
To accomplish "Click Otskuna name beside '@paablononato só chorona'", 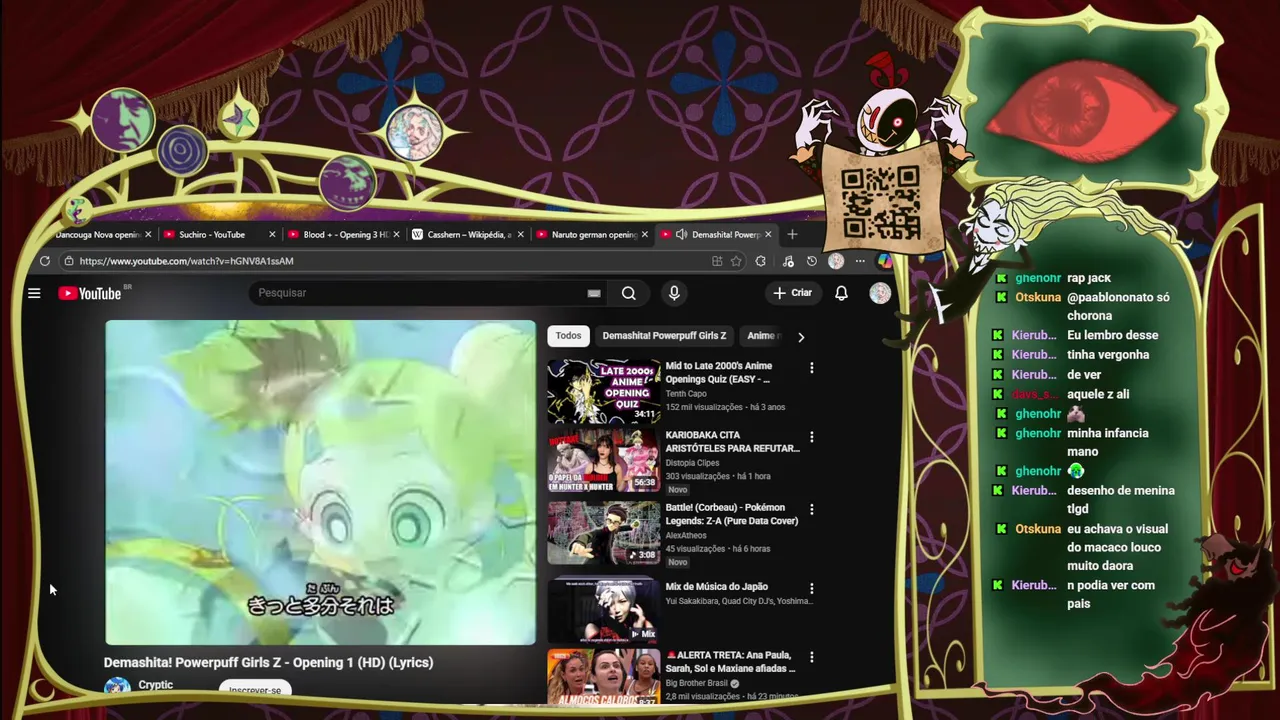I will coord(1038,297).
